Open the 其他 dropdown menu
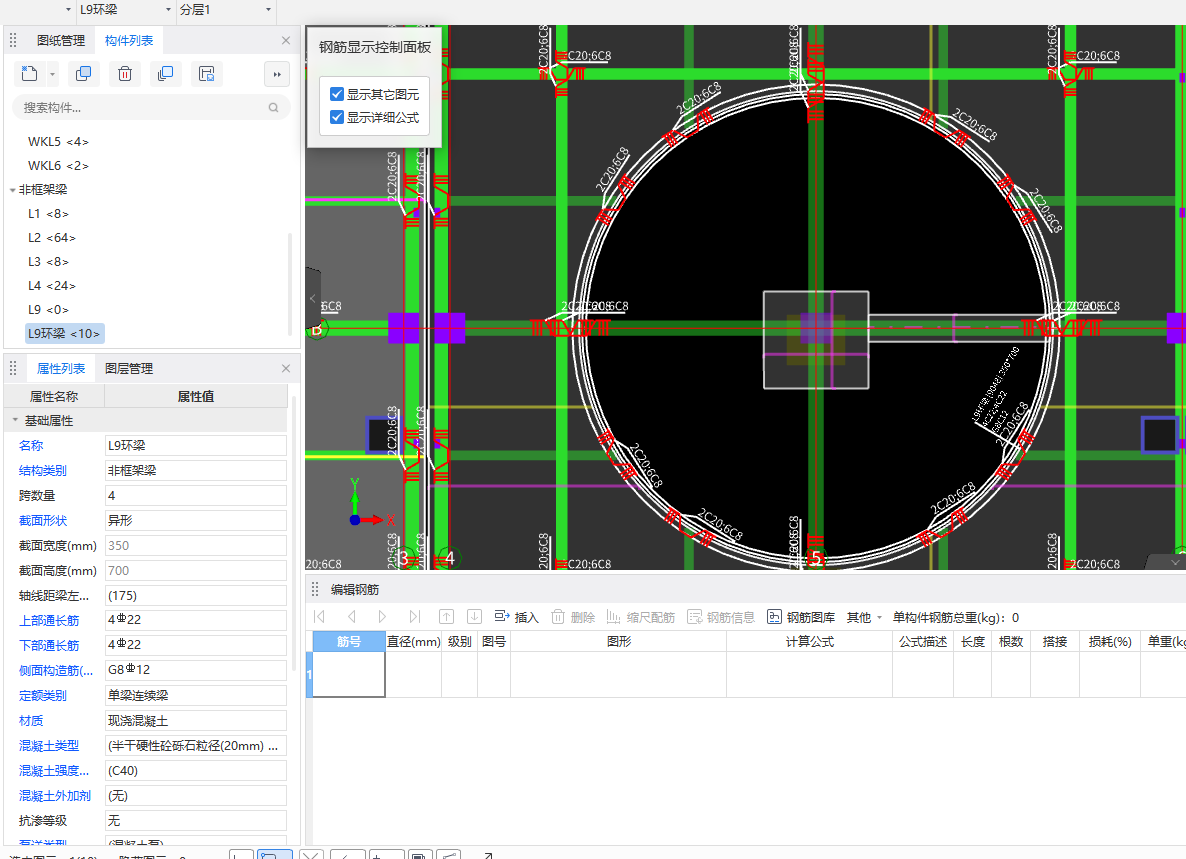Screen dimensions: 1186x859 coord(864,617)
